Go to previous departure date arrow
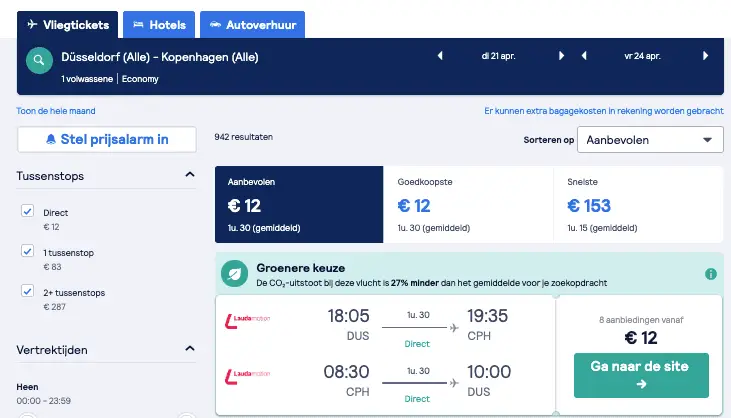The width and height of the screenshot is (731, 418). 440,56
